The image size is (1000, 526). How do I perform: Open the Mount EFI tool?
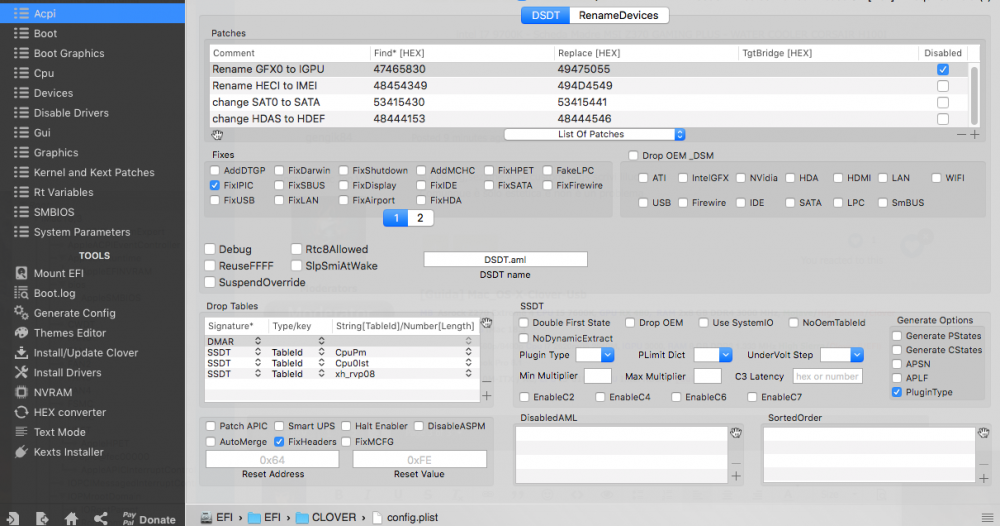(x=59, y=273)
